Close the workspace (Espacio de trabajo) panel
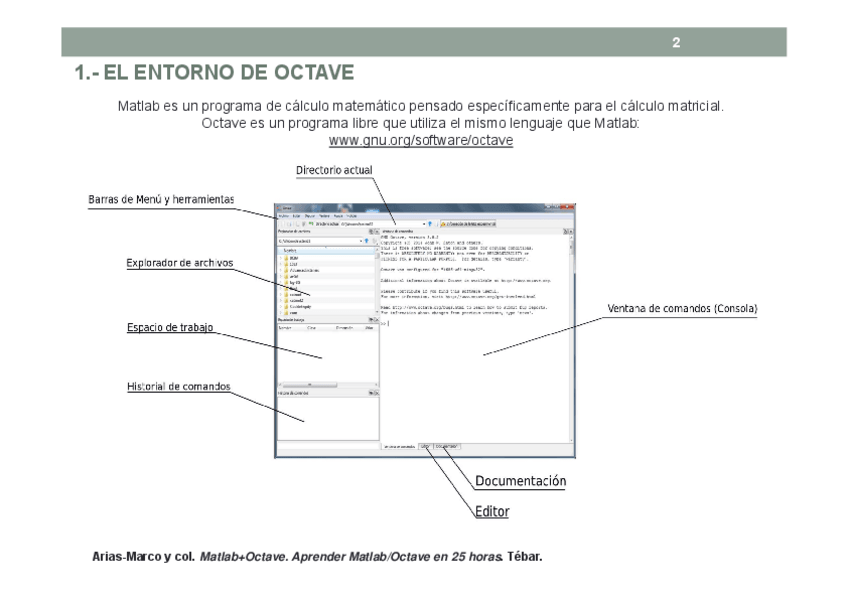Image resolution: width=848 pixels, height=599 pixels. (377, 320)
